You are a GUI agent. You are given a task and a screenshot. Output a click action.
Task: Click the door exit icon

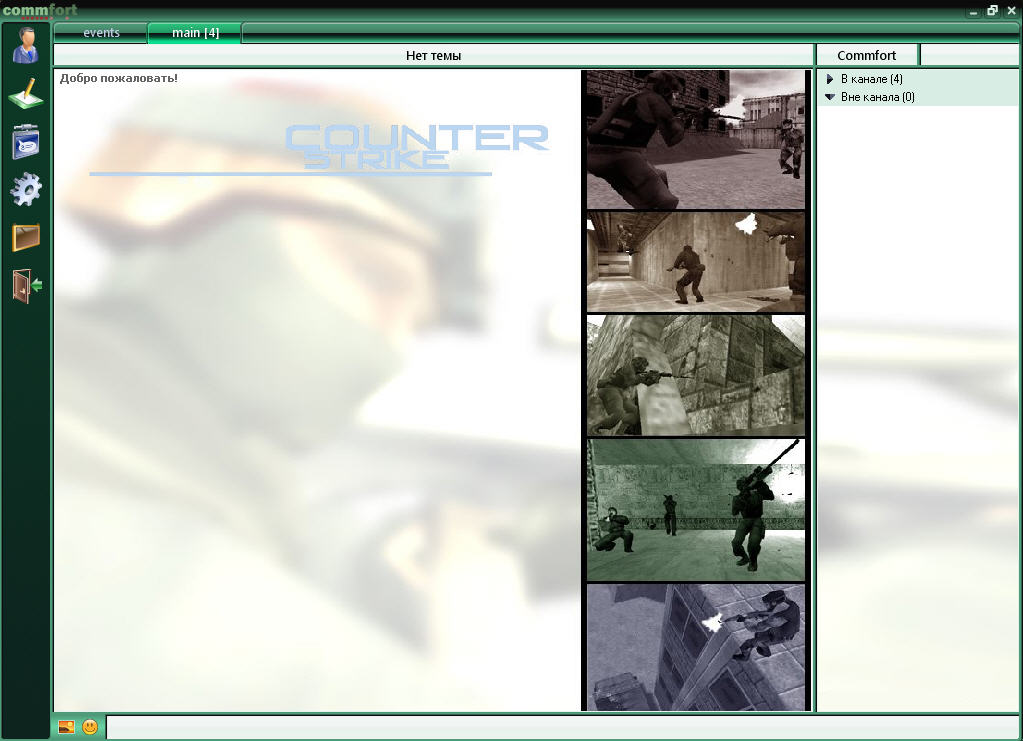coord(27,286)
